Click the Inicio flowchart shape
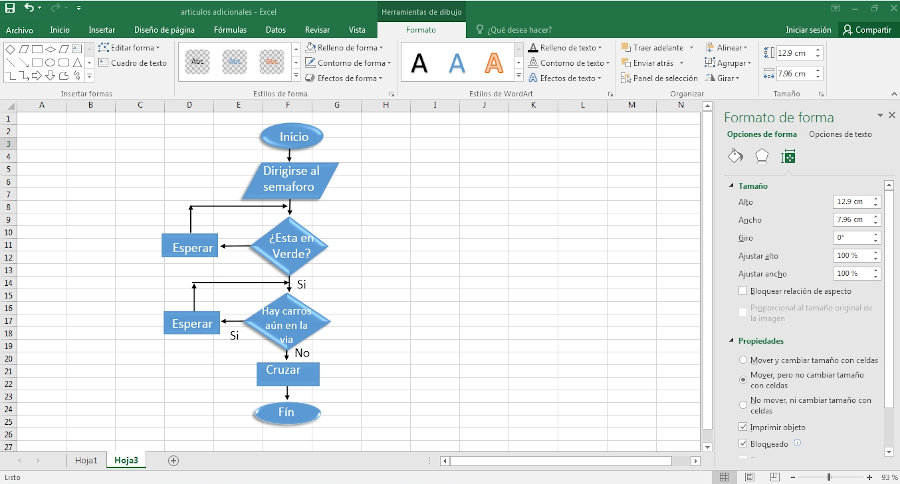 coord(292,137)
